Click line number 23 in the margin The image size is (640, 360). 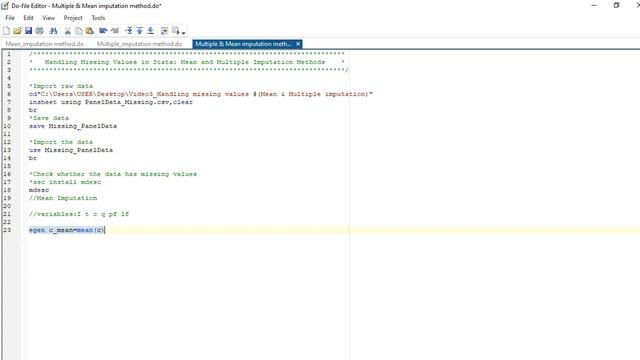pos(7,230)
